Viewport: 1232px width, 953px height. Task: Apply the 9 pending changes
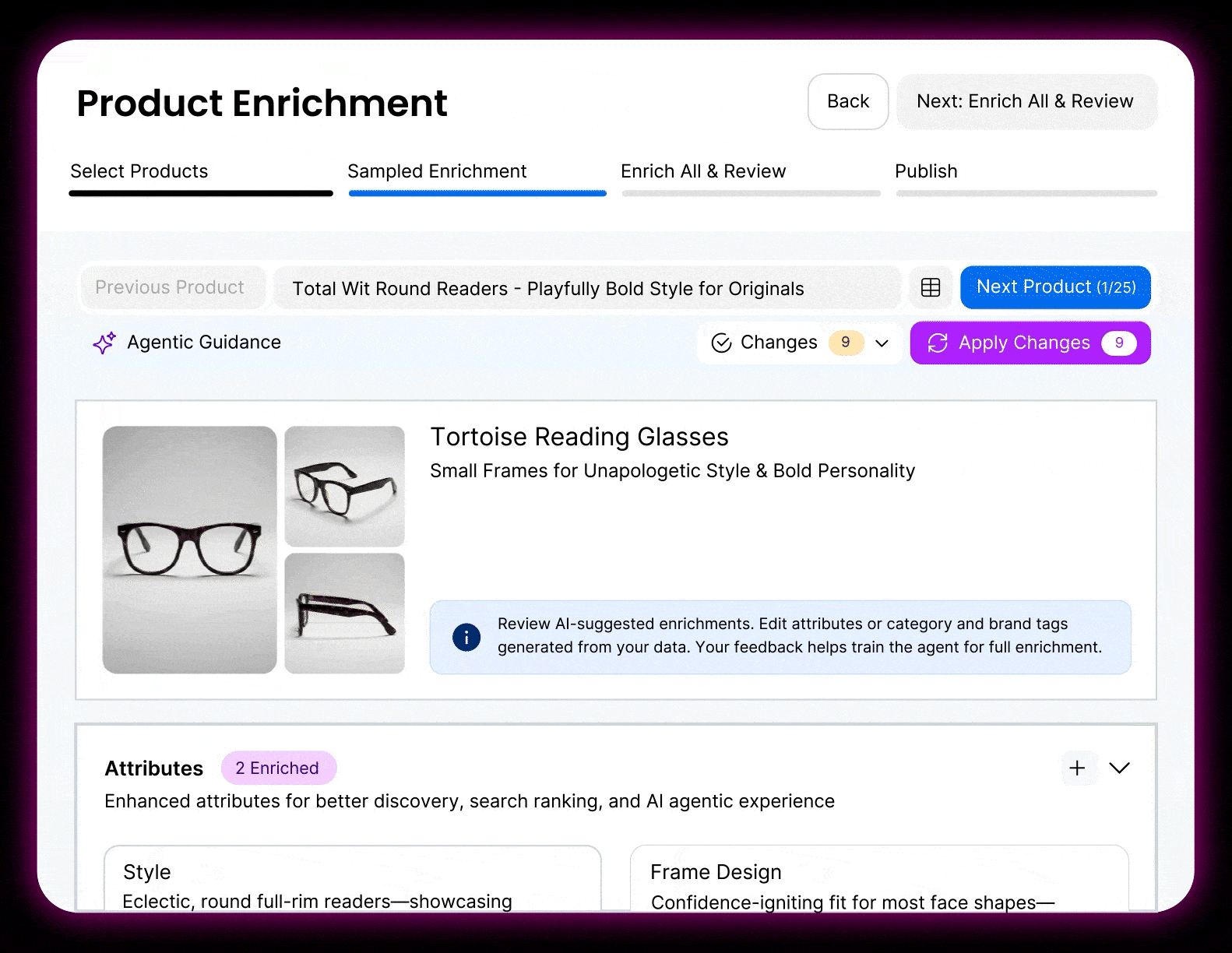(x=1030, y=343)
